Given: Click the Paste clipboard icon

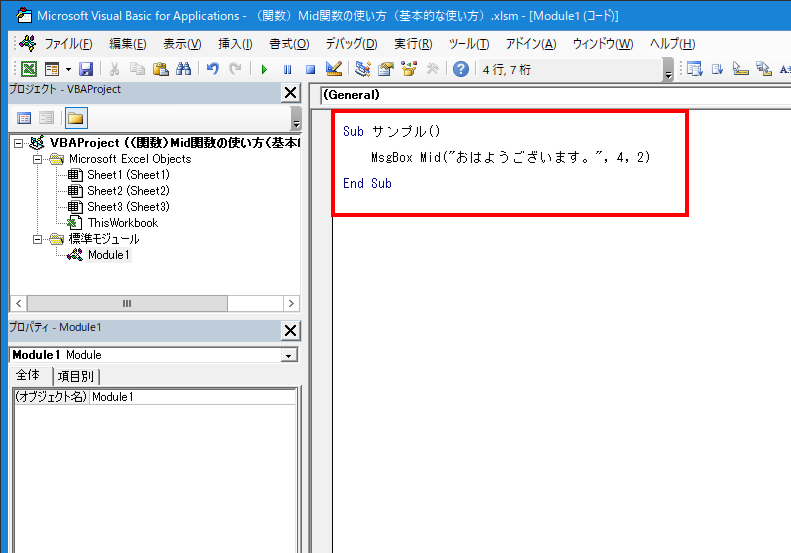Looking at the screenshot, I should [x=160, y=69].
